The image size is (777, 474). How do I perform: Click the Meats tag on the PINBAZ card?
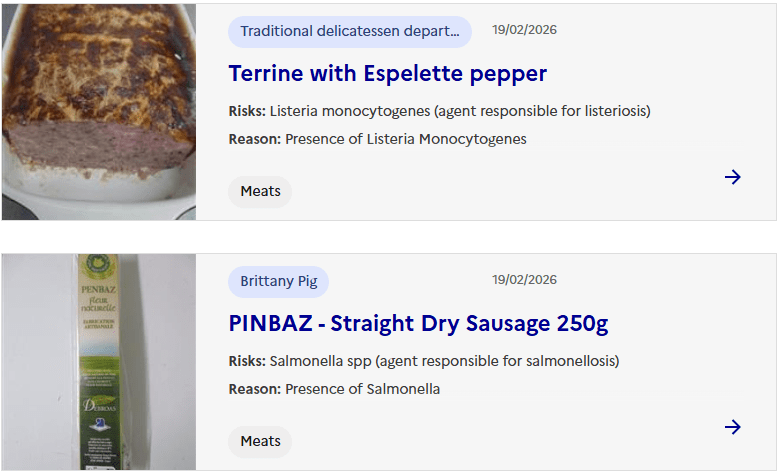pos(260,441)
